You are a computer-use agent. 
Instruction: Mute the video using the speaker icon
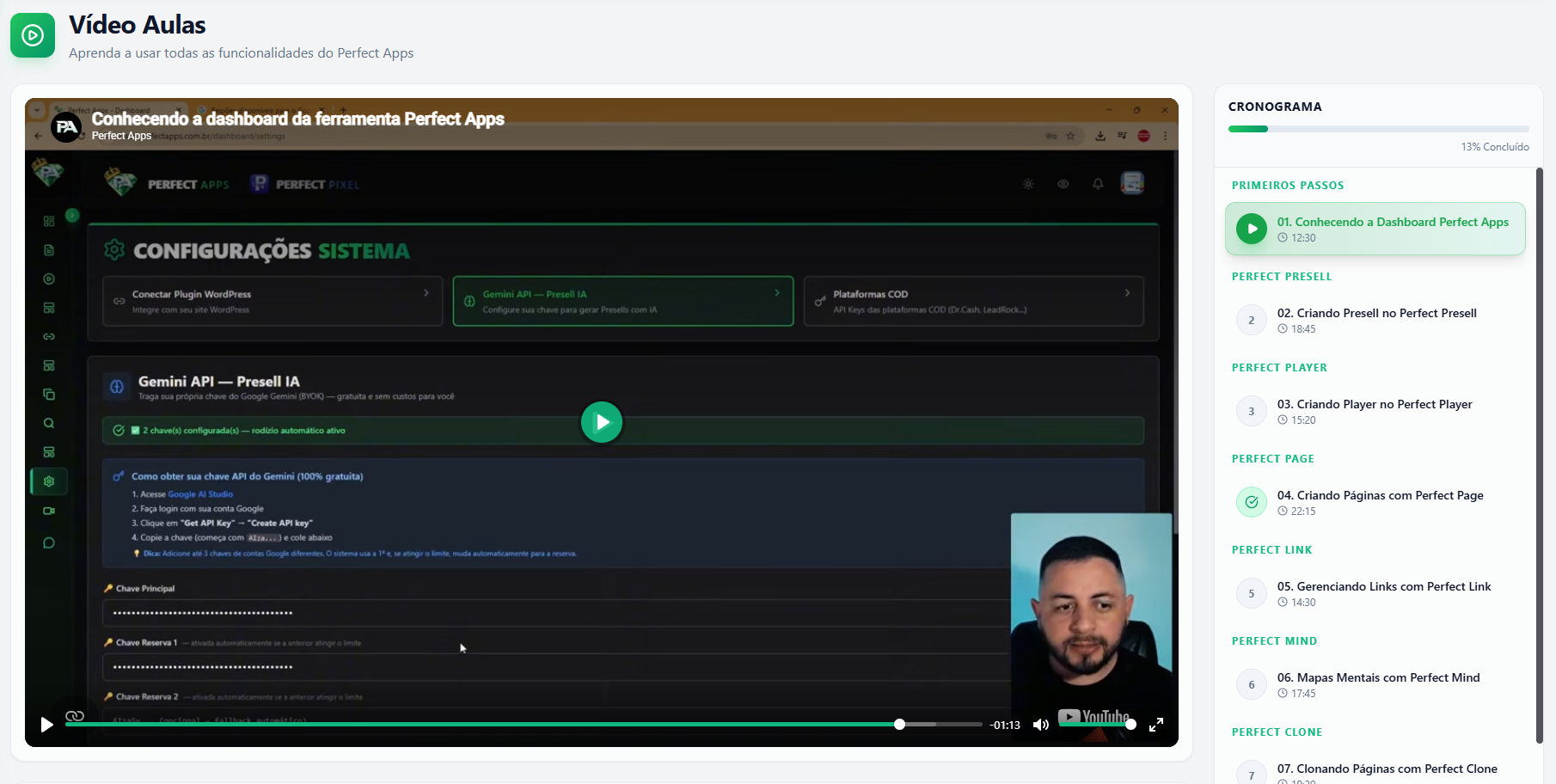tap(1041, 725)
